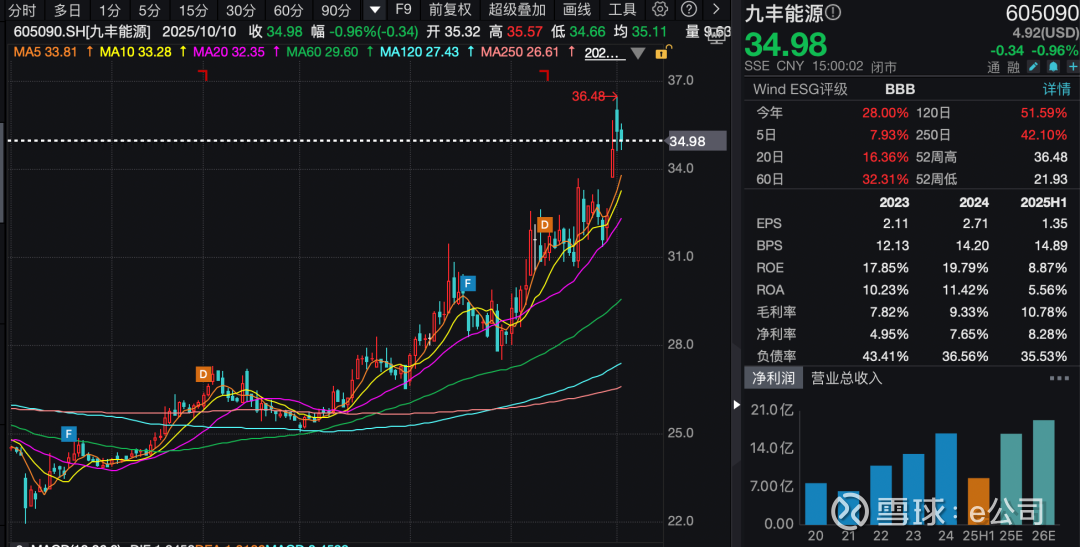Open the gray triangle dropdown by 202…
Screen dimensions: 1080x547
tap(638, 53)
